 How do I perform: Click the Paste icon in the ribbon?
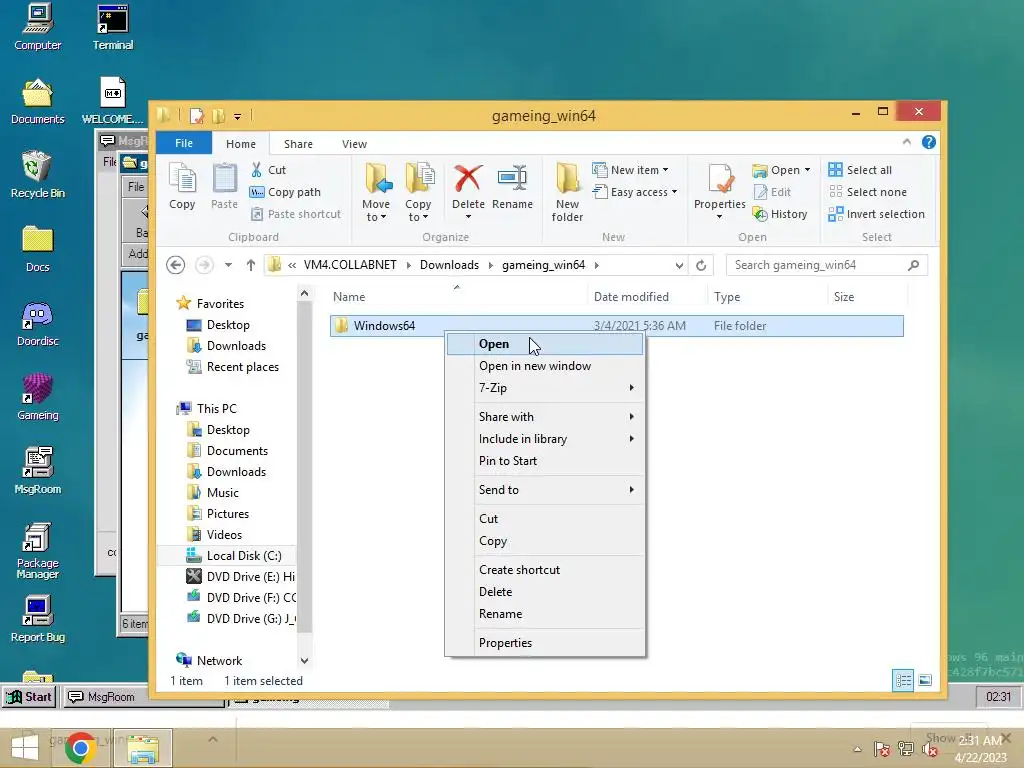point(224,178)
